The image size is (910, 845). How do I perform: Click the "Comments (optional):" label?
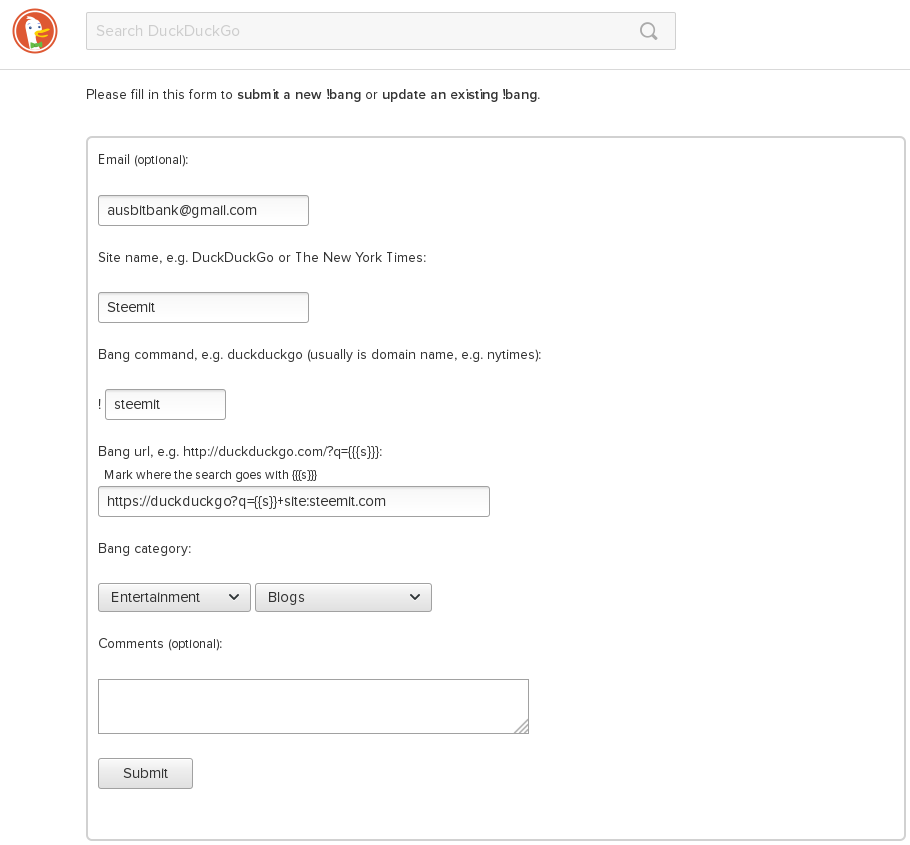pos(160,644)
